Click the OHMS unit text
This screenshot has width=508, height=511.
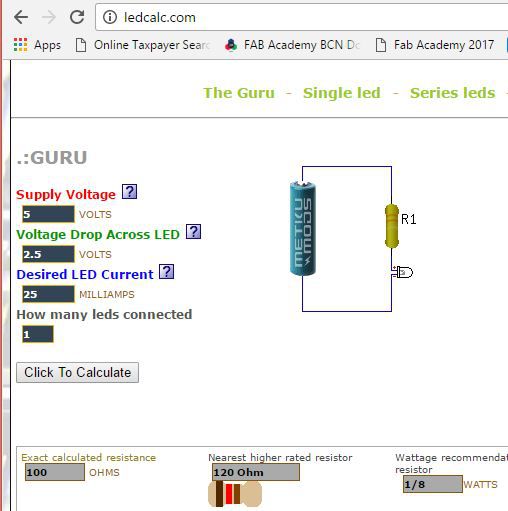[x=104, y=473]
